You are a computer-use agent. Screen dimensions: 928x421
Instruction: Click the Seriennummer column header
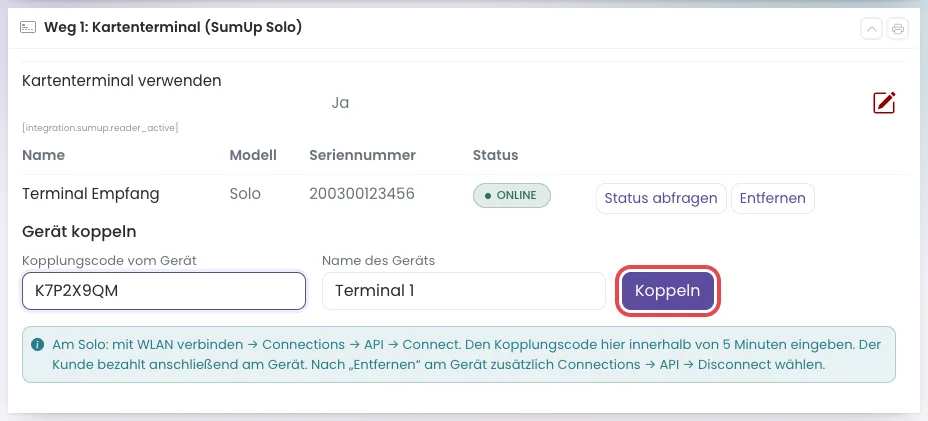[x=362, y=155]
